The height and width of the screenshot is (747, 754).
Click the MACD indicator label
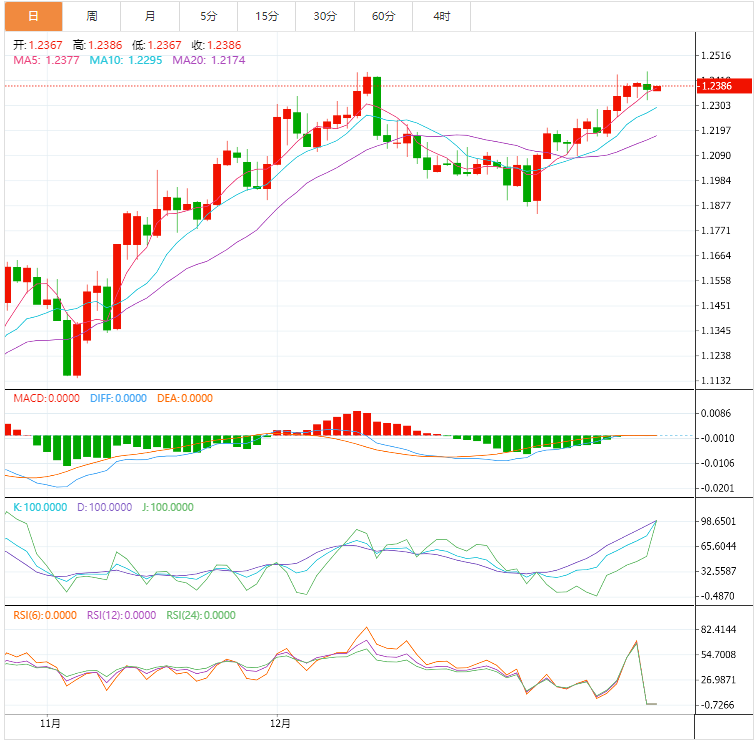click(46, 398)
